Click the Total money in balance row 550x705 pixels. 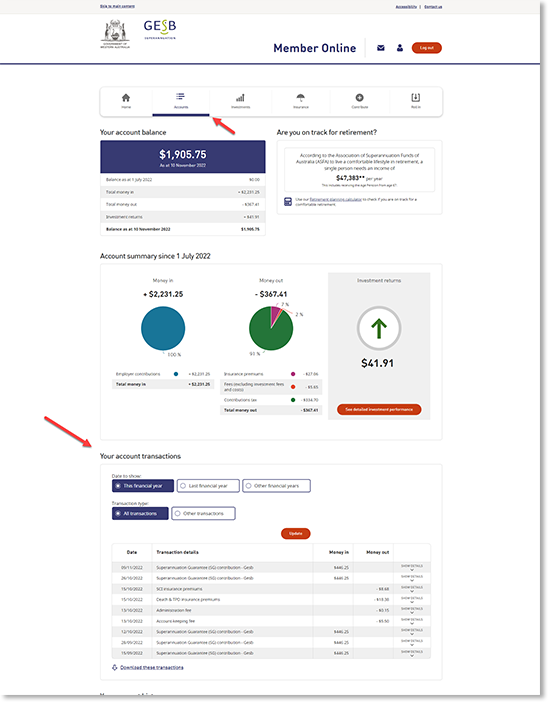[183, 193]
